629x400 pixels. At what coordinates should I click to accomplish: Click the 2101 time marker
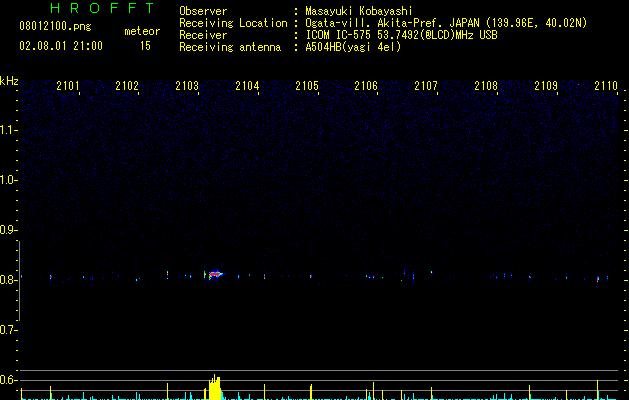67,86
